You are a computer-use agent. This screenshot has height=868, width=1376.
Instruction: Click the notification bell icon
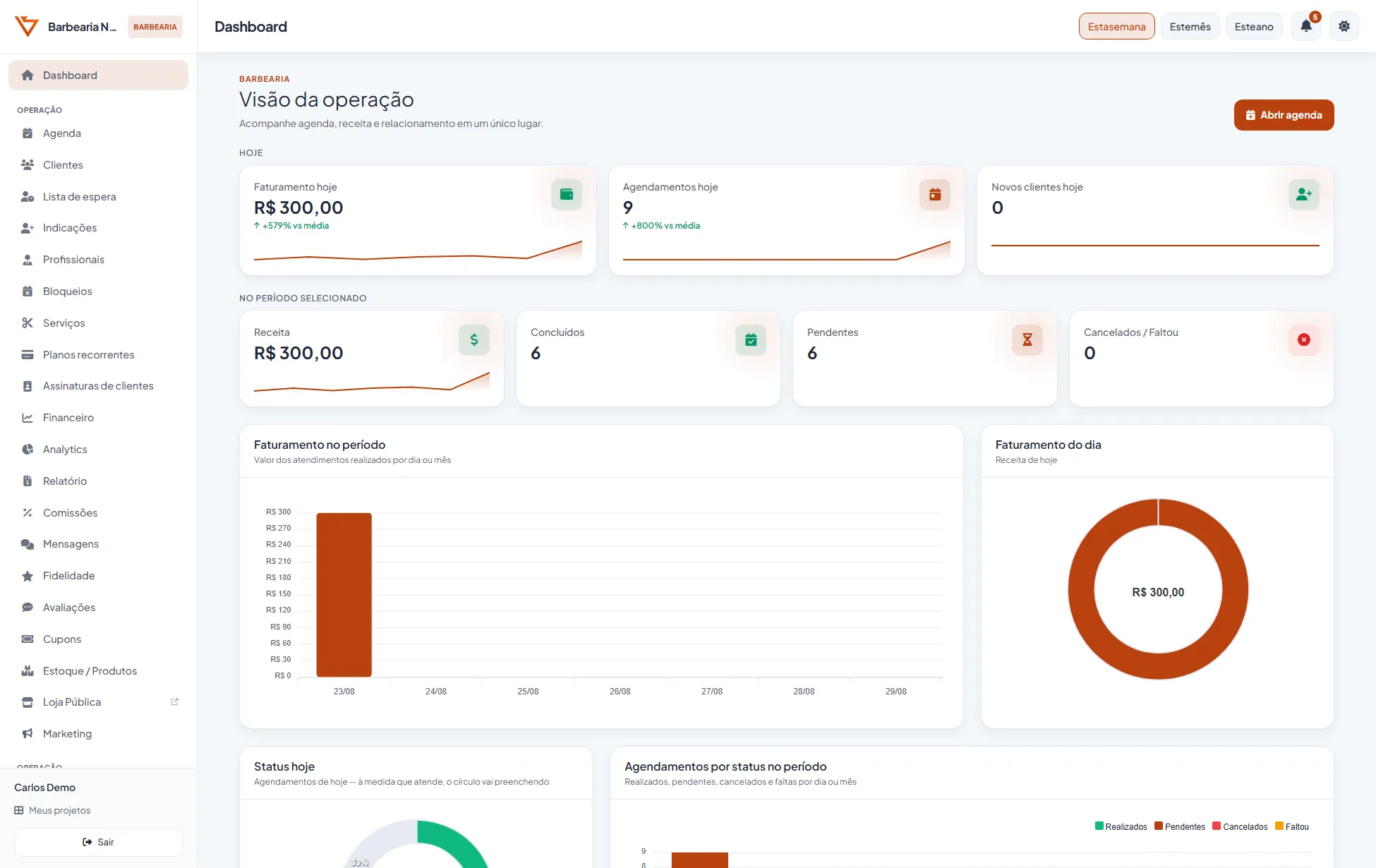tap(1306, 27)
